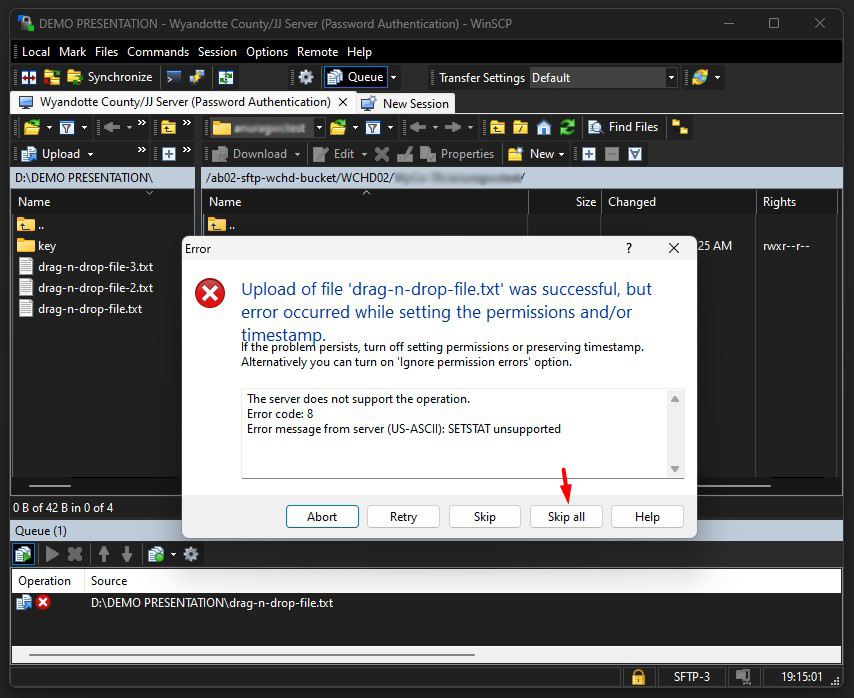Click the Download button

coord(250,154)
